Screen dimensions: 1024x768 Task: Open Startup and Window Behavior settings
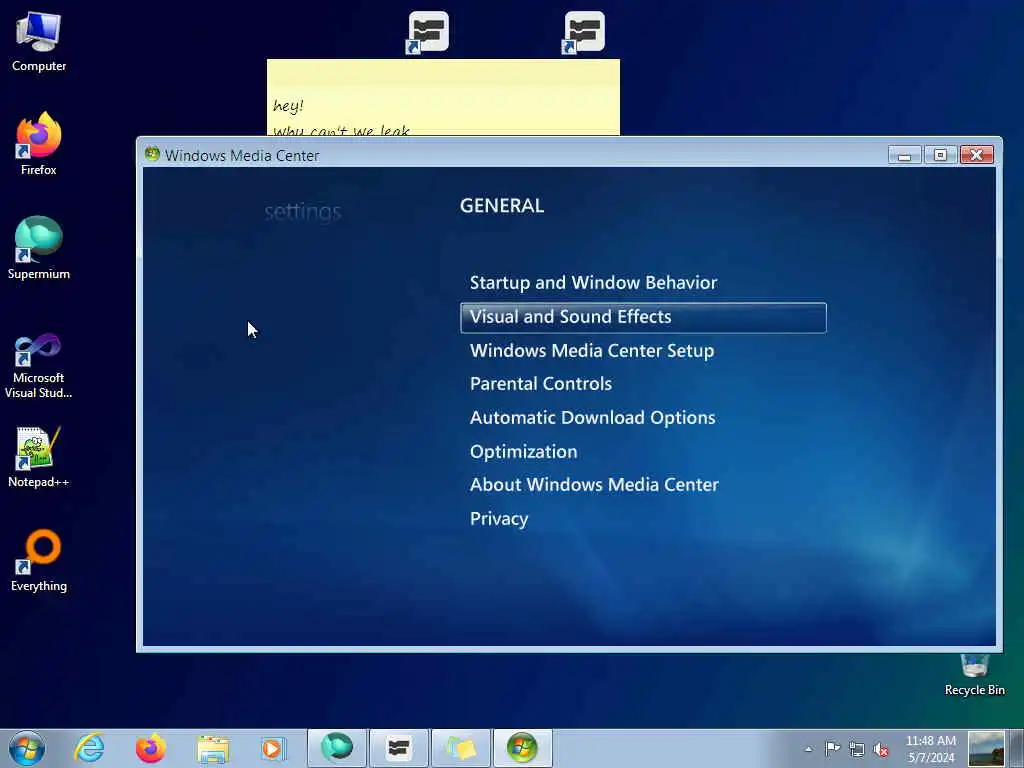coord(593,283)
